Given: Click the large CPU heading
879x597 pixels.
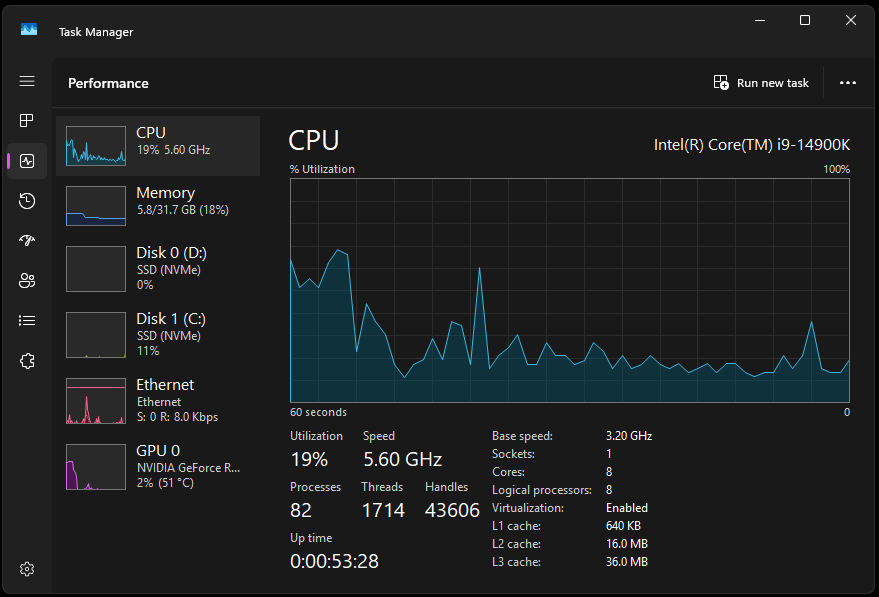Looking at the screenshot, I should click(313, 140).
